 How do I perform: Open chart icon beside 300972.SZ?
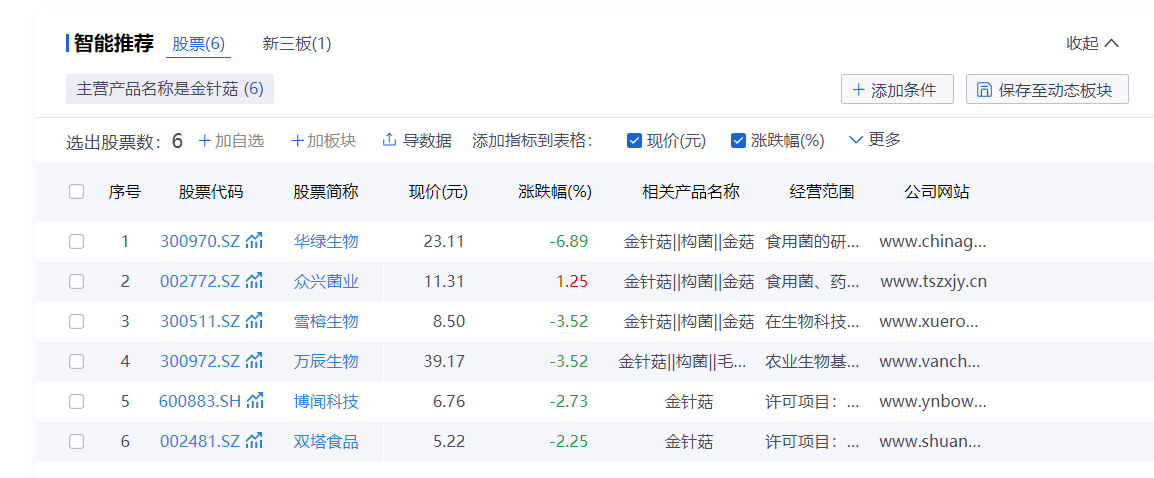(254, 361)
